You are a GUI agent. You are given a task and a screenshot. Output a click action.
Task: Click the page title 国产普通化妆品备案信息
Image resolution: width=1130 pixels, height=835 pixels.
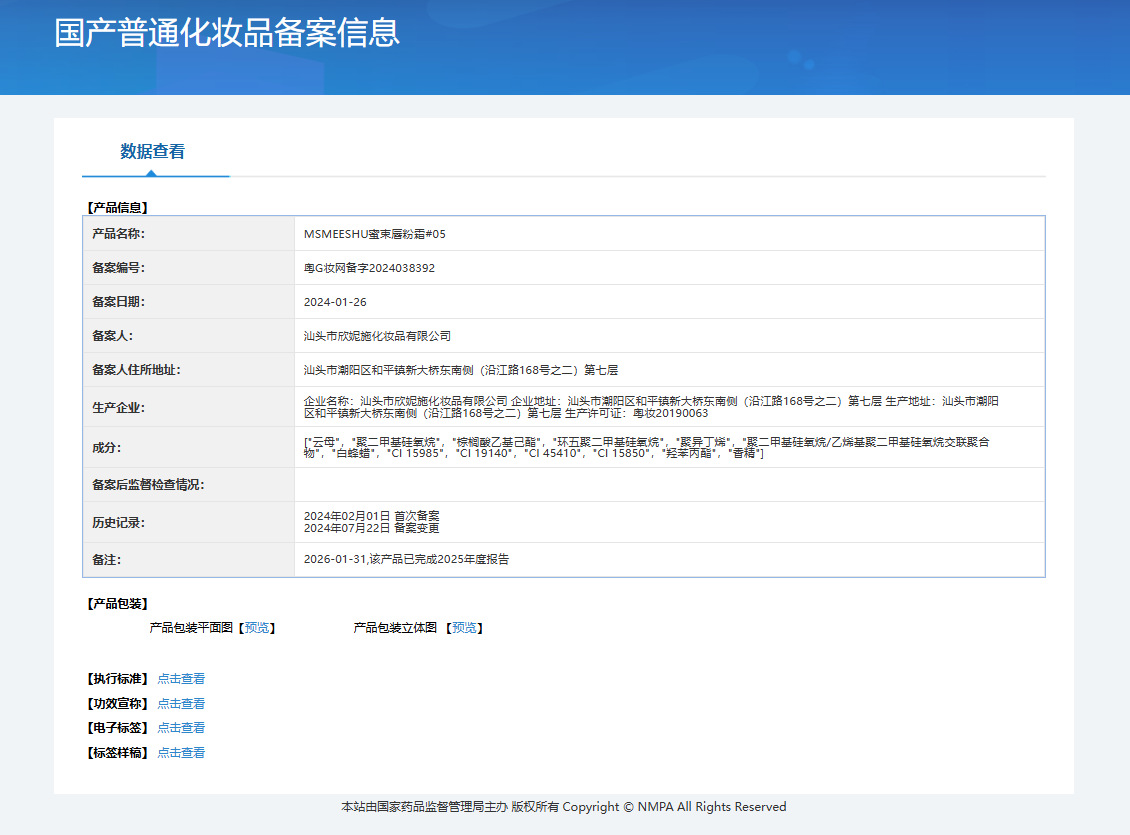pos(227,33)
